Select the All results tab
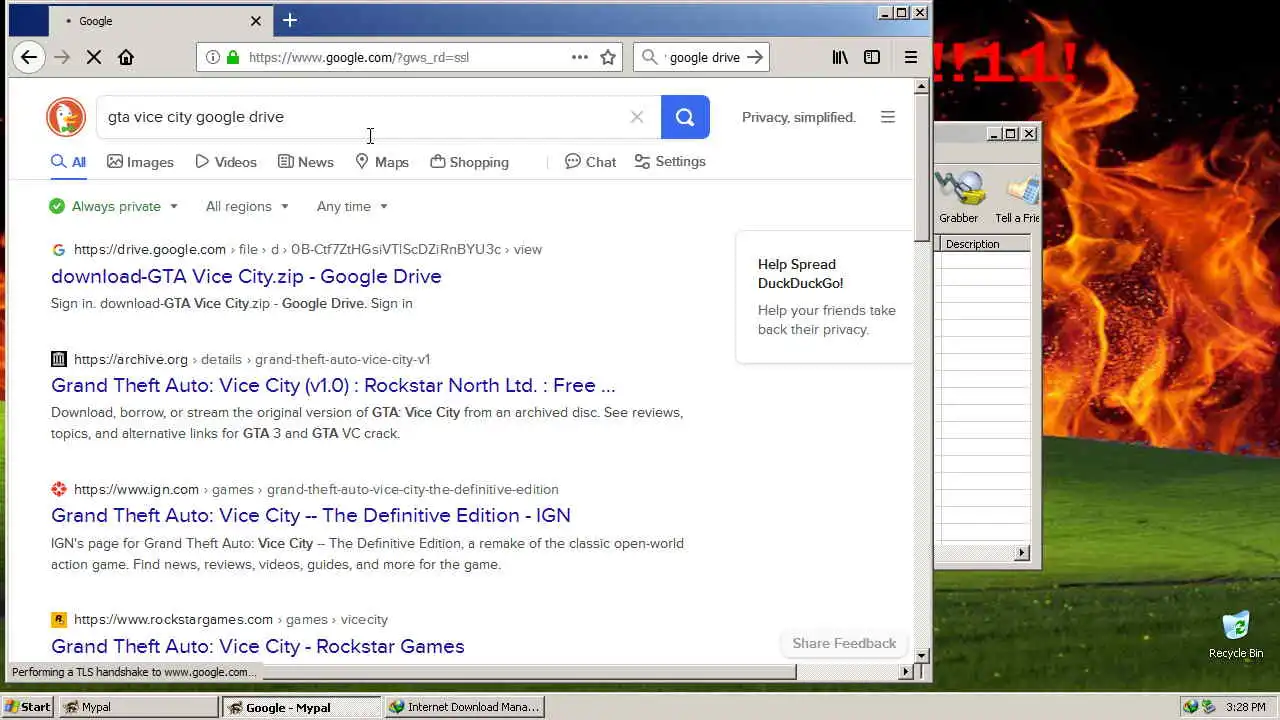The image size is (1280, 720). pos(68,162)
